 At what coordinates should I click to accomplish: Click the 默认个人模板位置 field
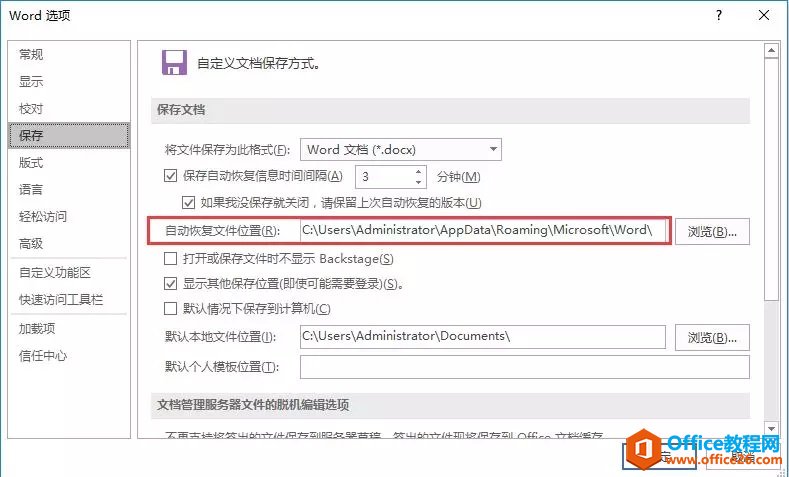click(525, 367)
